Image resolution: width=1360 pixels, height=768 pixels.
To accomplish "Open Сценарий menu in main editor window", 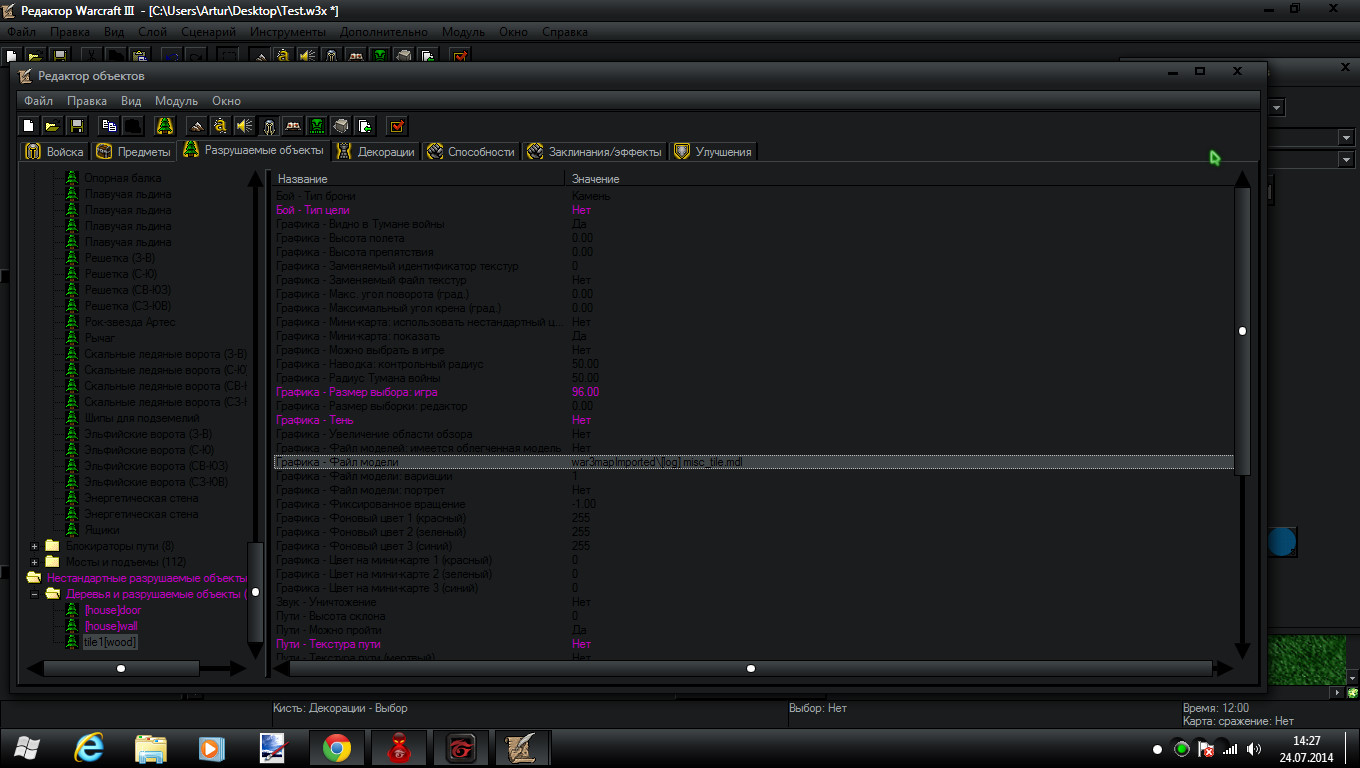I will point(208,32).
